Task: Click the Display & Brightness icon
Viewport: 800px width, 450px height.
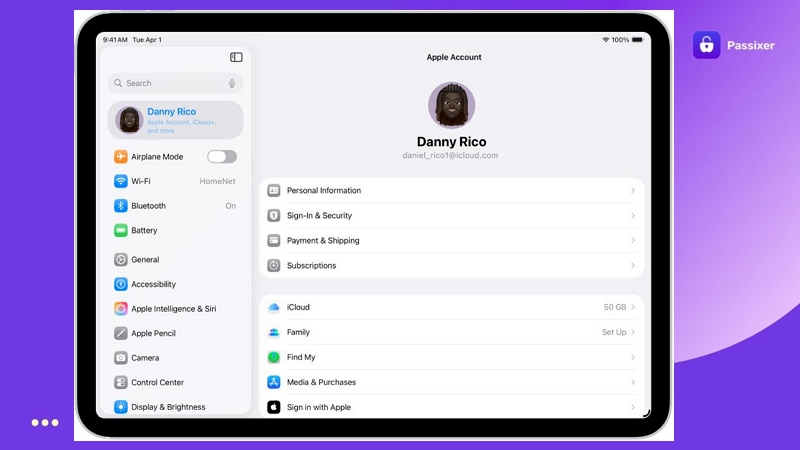Action: coord(120,407)
